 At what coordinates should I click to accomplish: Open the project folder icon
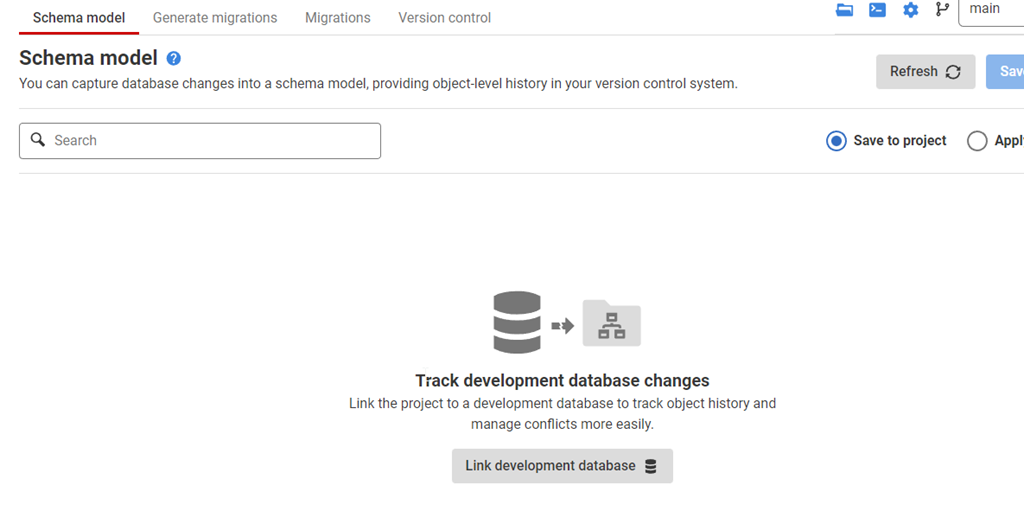[x=845, y=10]
